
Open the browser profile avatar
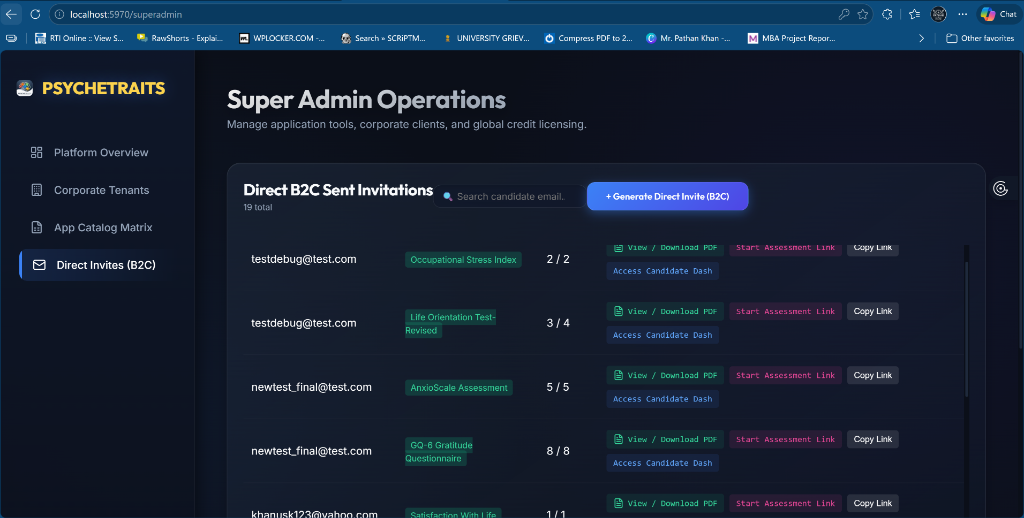tap(938, 14)
